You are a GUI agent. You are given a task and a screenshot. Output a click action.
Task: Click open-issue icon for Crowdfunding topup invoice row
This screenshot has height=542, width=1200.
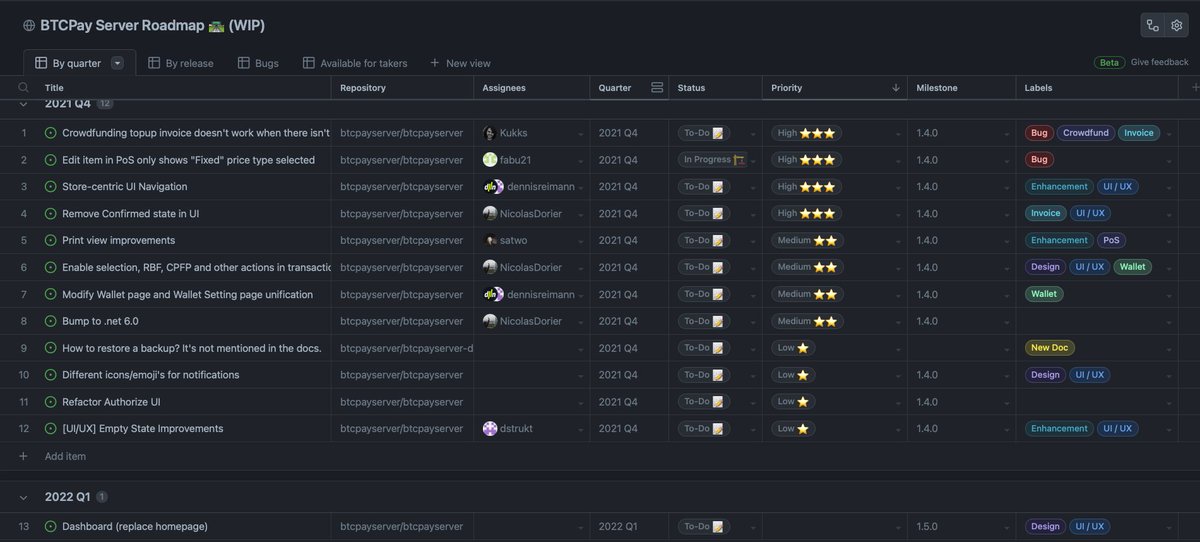[x=51, y=133]
